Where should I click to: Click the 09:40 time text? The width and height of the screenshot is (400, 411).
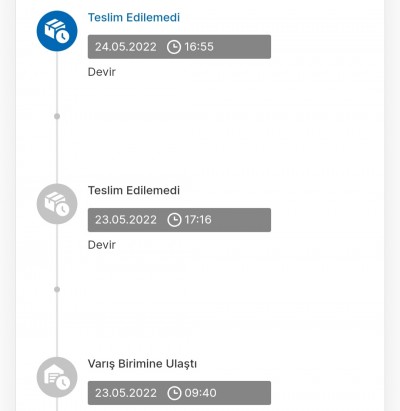click(200, 393)
